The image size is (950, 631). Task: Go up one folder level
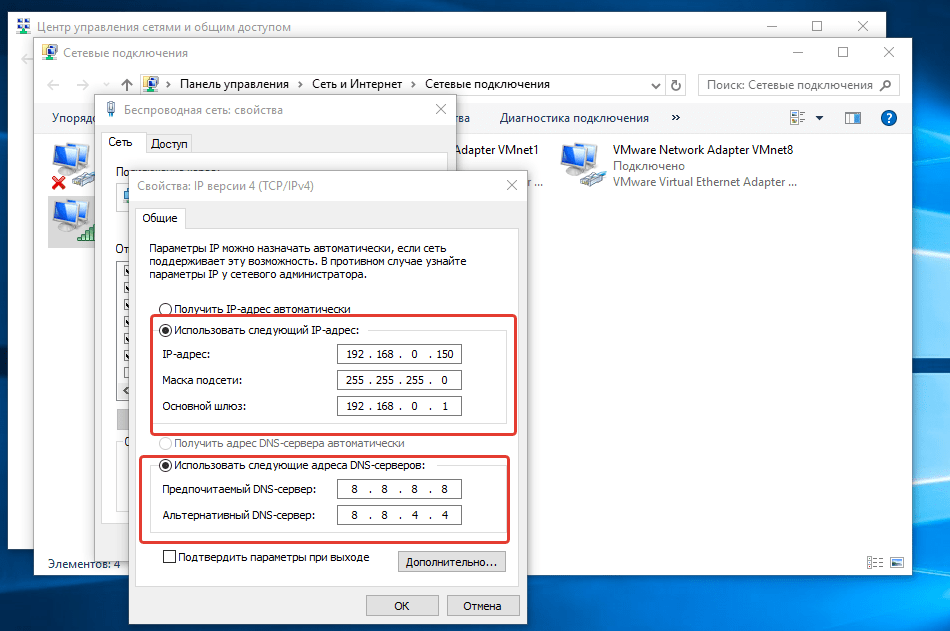pos(127,85)
